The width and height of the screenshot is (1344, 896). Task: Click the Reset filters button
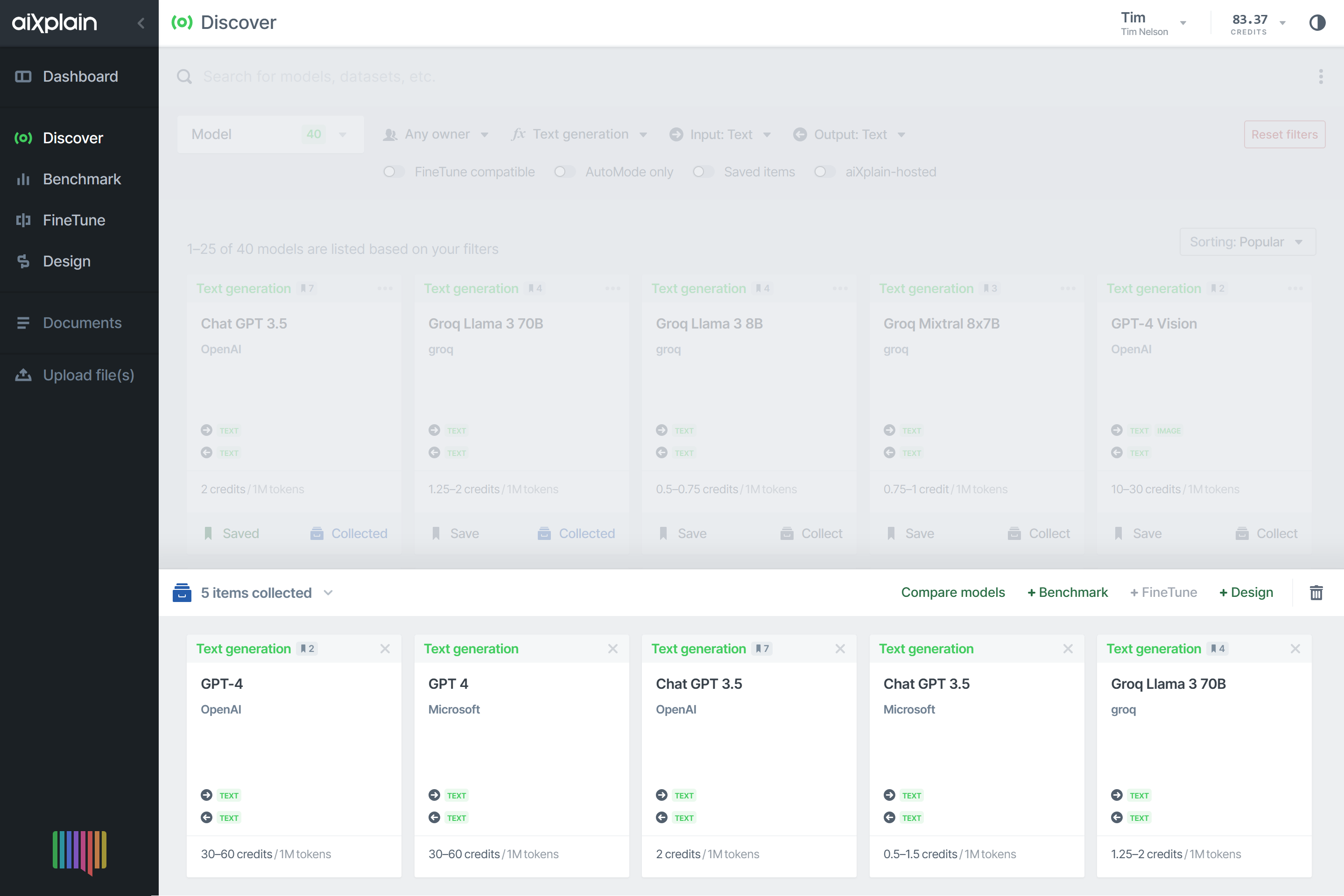pos(1284,134)
